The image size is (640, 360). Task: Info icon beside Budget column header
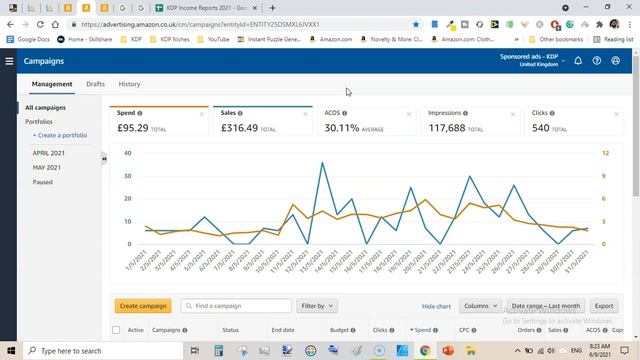click(x=353, y=330)
